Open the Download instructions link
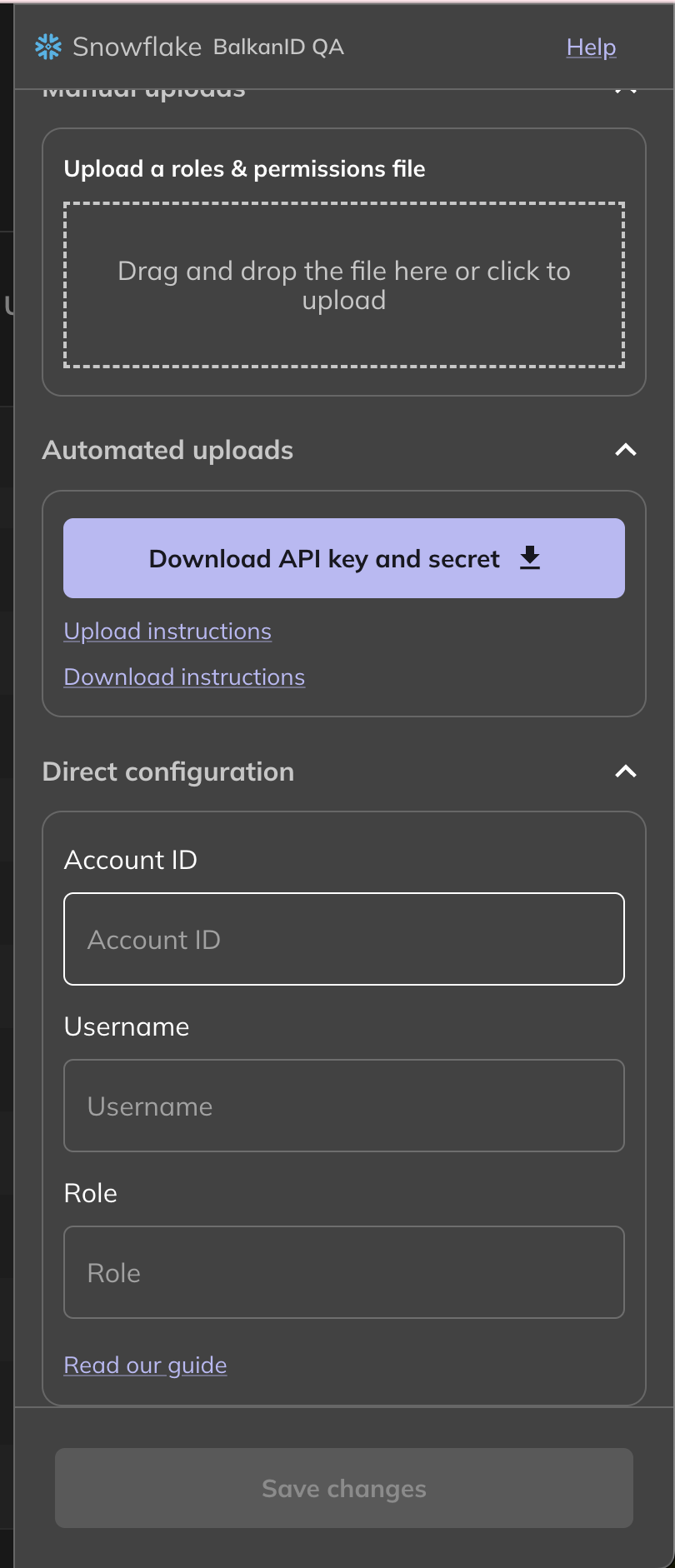This screenshot has width=675, height=1568. pyautogui.click(x=184, y=677)
